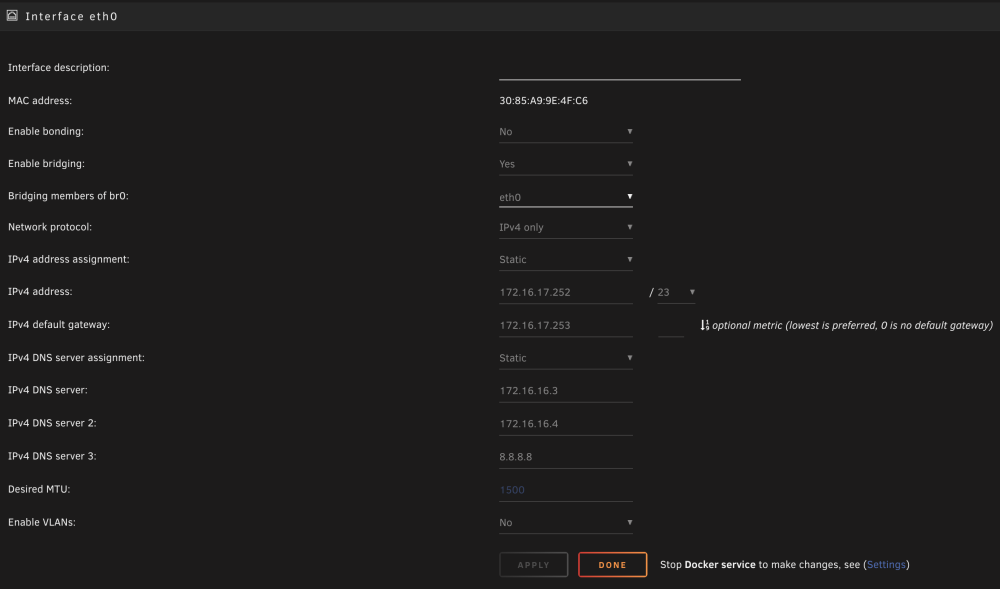Open the Enable bridging dropdown
This screenshot has height=589, width=1000.
tap(566, 164)
